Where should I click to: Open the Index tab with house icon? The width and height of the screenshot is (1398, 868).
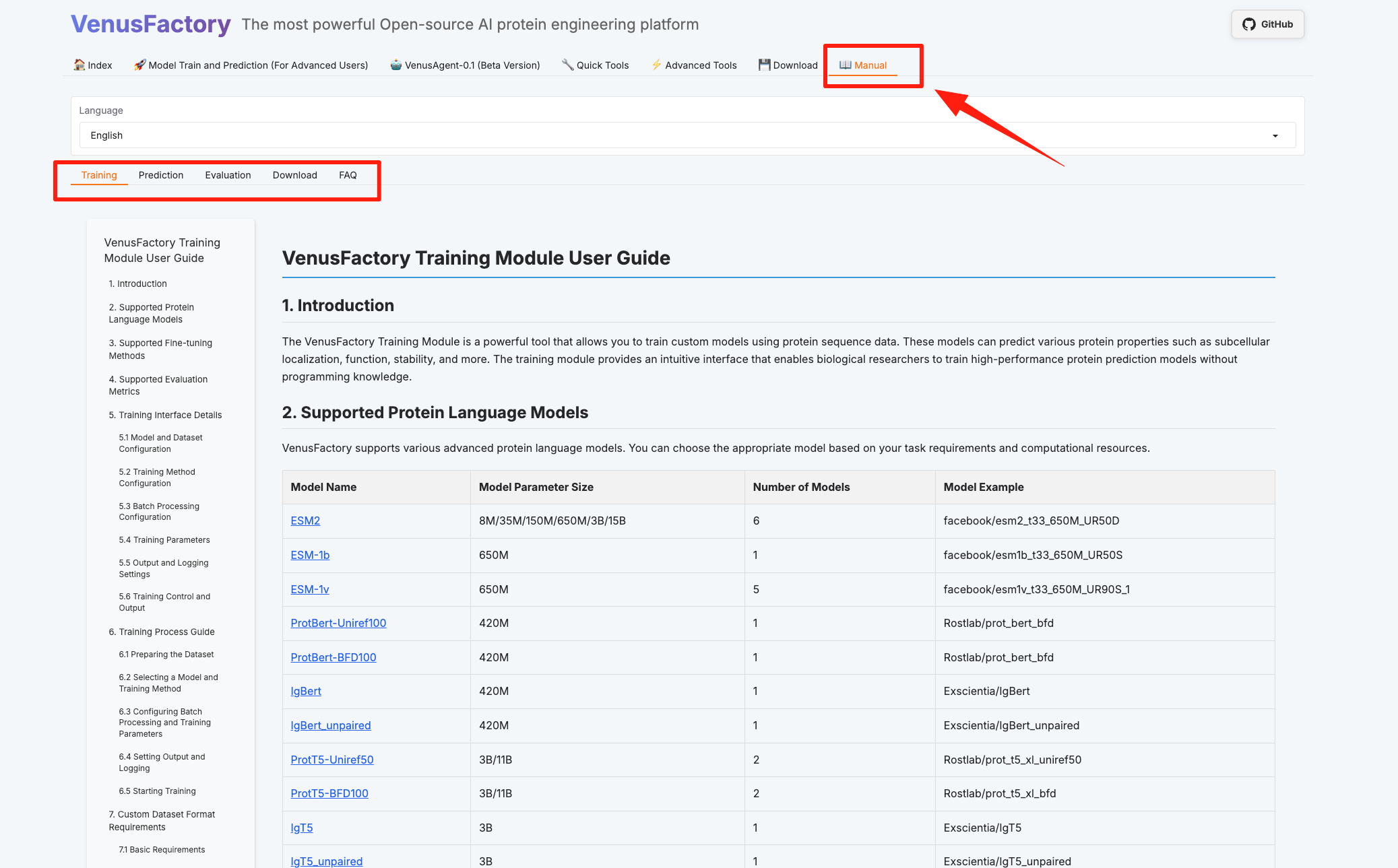point(93,65)
